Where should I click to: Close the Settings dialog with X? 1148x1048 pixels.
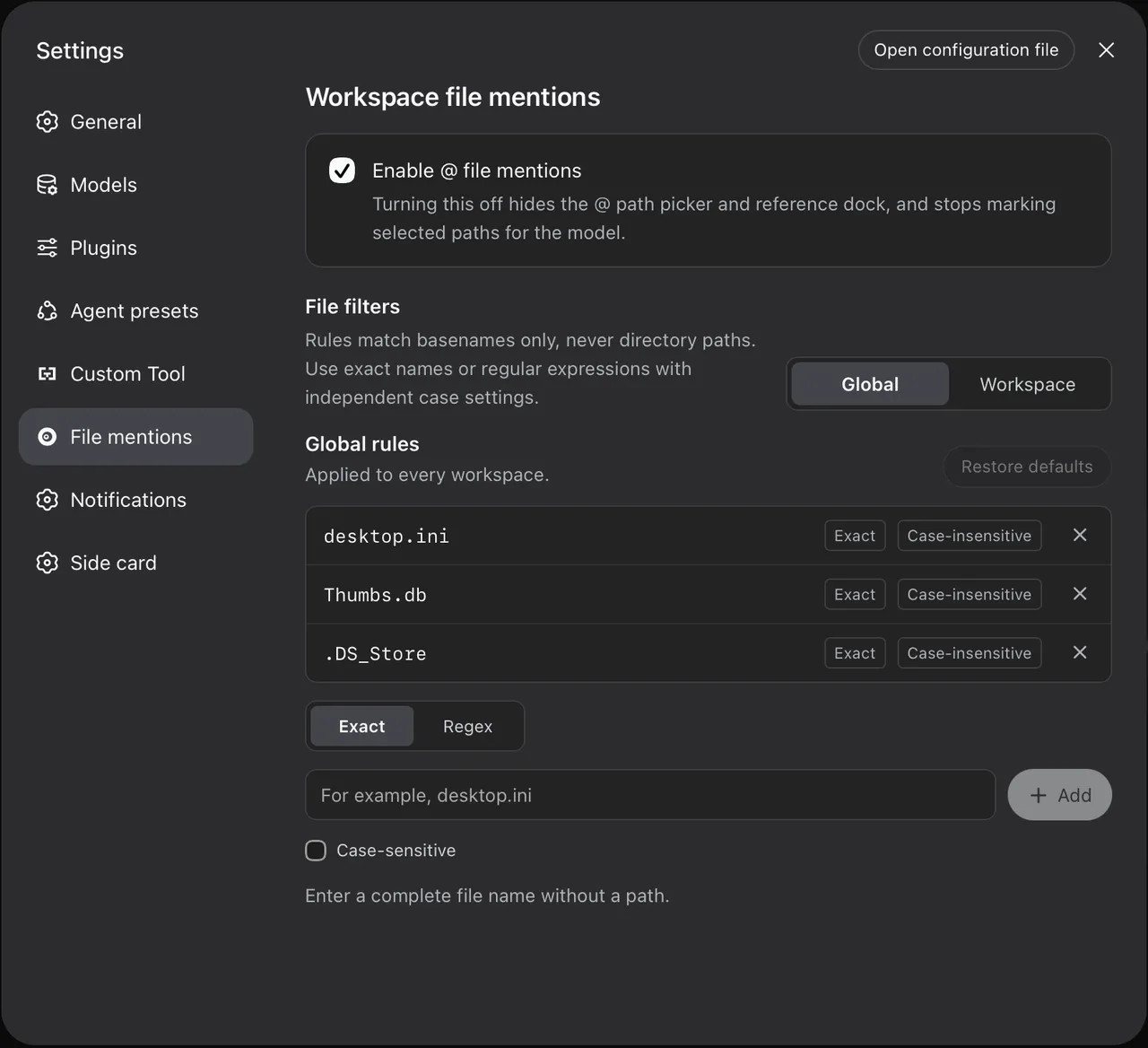pos(1107,50)
